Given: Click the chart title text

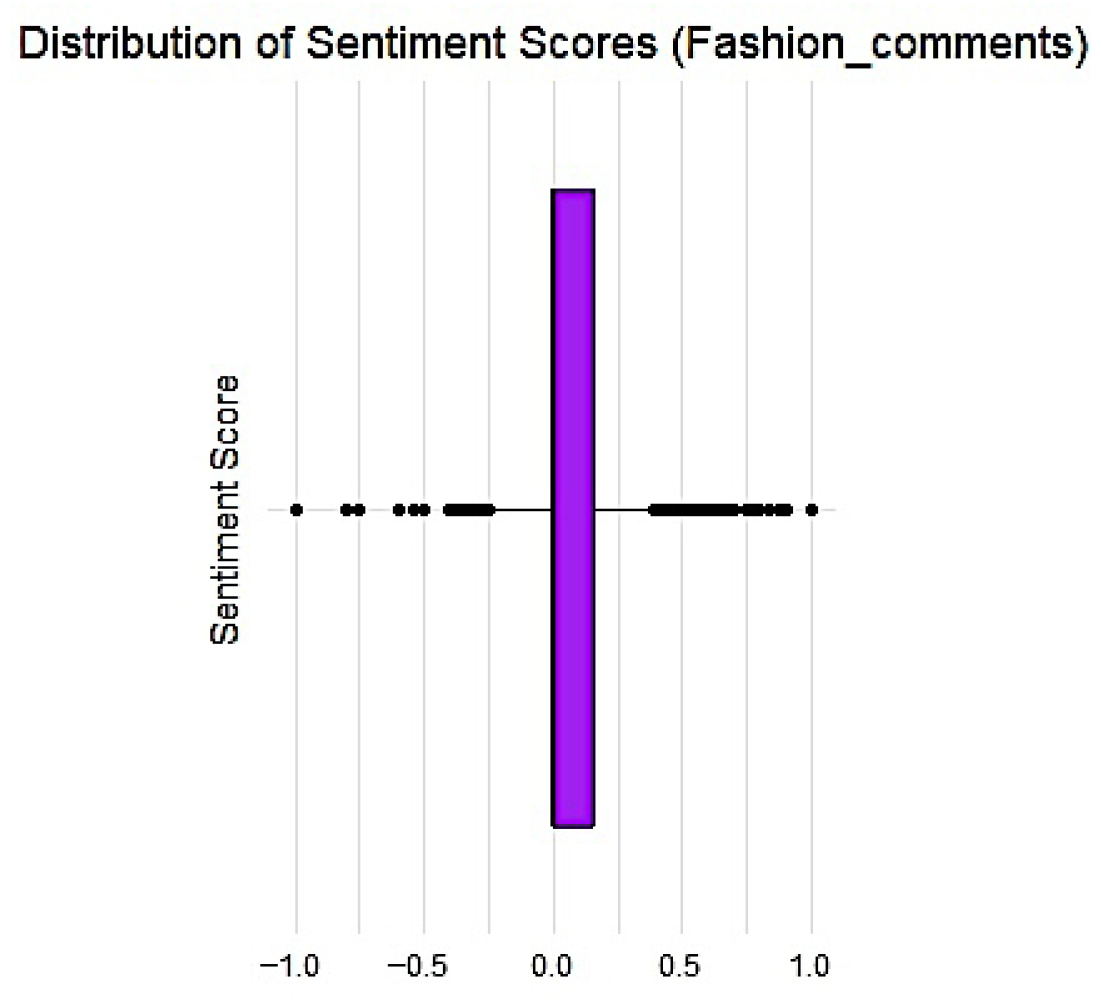Looking at the screenshot, I should (551, 49).
